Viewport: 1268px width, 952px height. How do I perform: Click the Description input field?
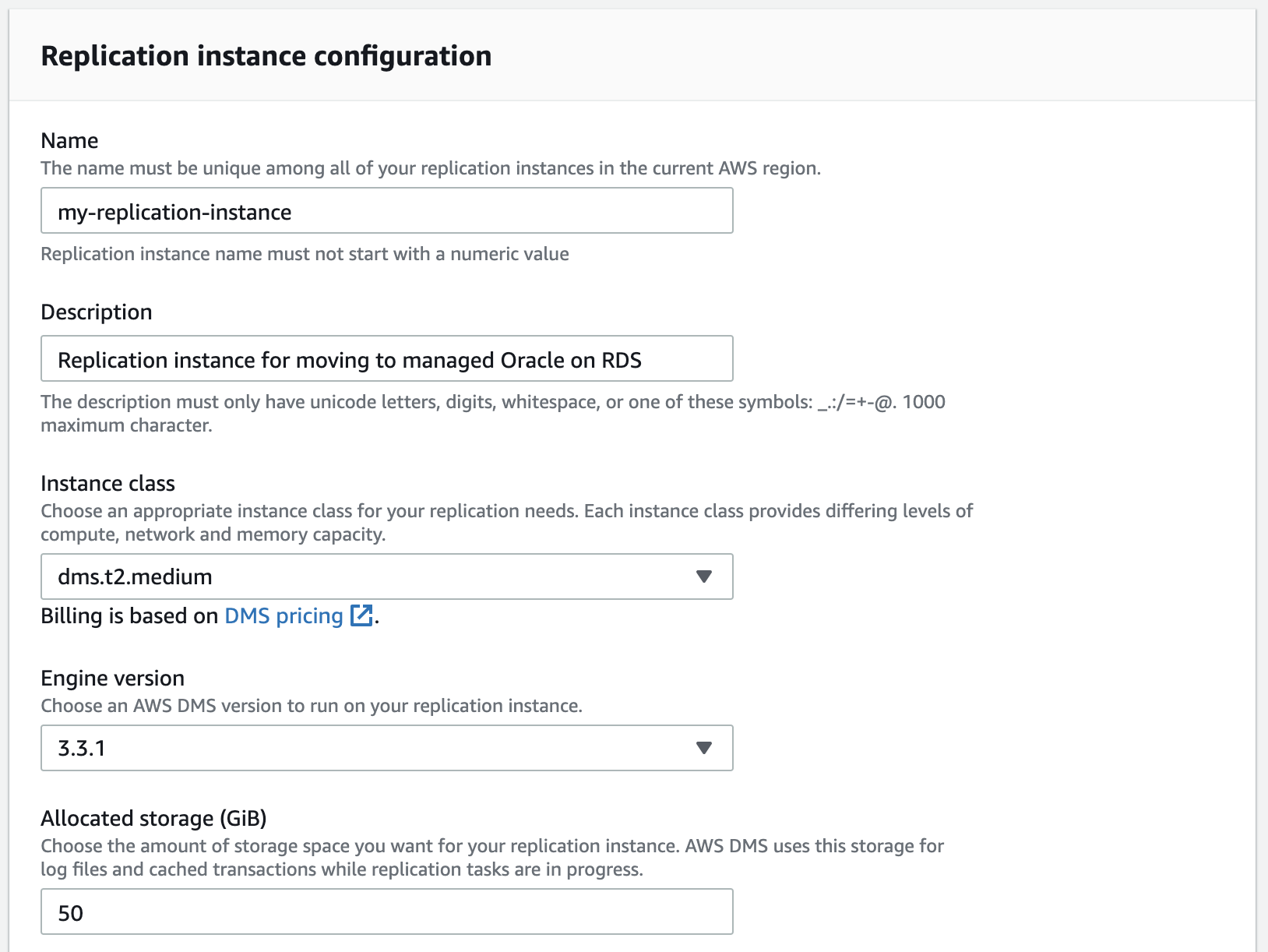point(387,359)
